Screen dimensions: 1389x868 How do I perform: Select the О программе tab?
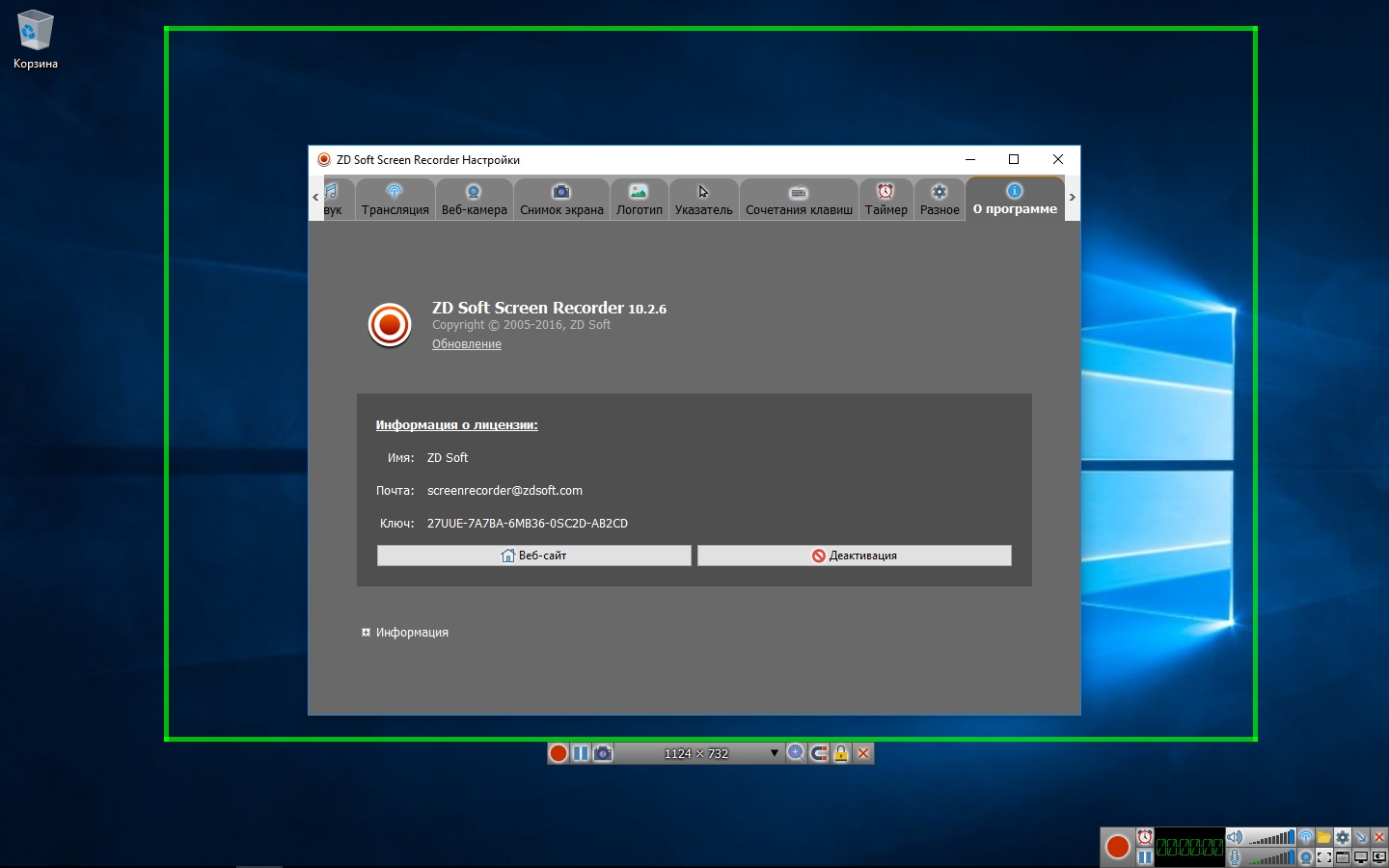(x=1015, y=199)
